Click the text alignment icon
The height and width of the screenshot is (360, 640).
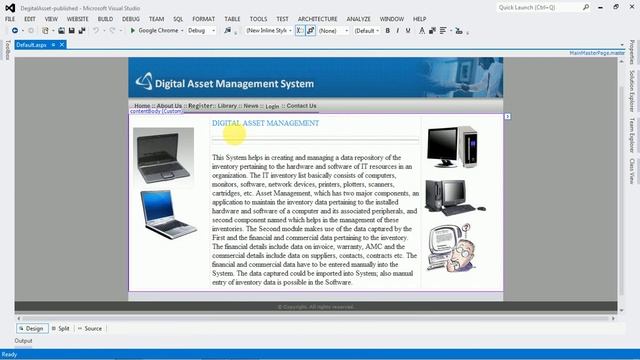coord(443,31)
